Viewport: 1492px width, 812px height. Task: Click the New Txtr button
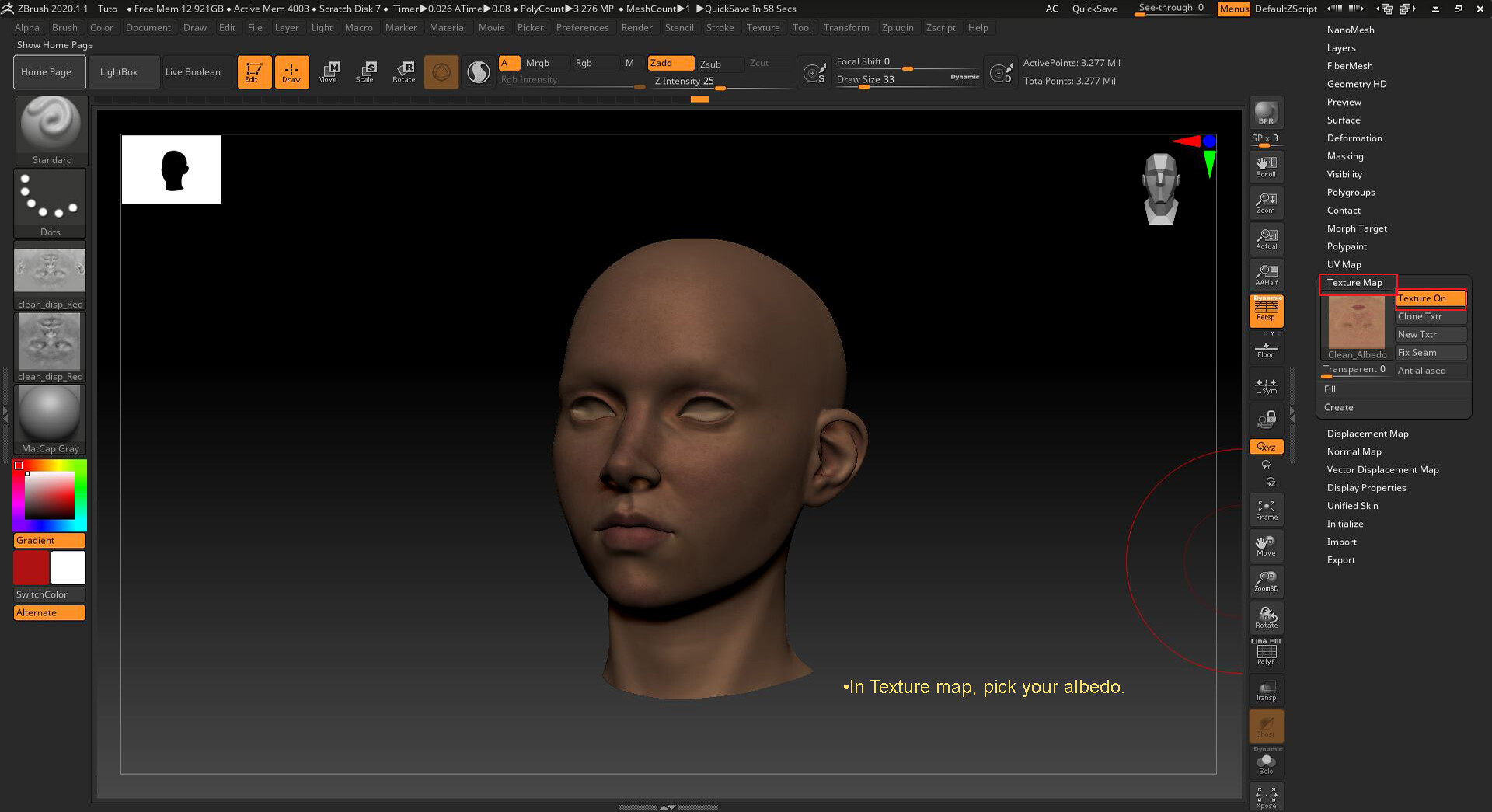[x=1429, y=334]
